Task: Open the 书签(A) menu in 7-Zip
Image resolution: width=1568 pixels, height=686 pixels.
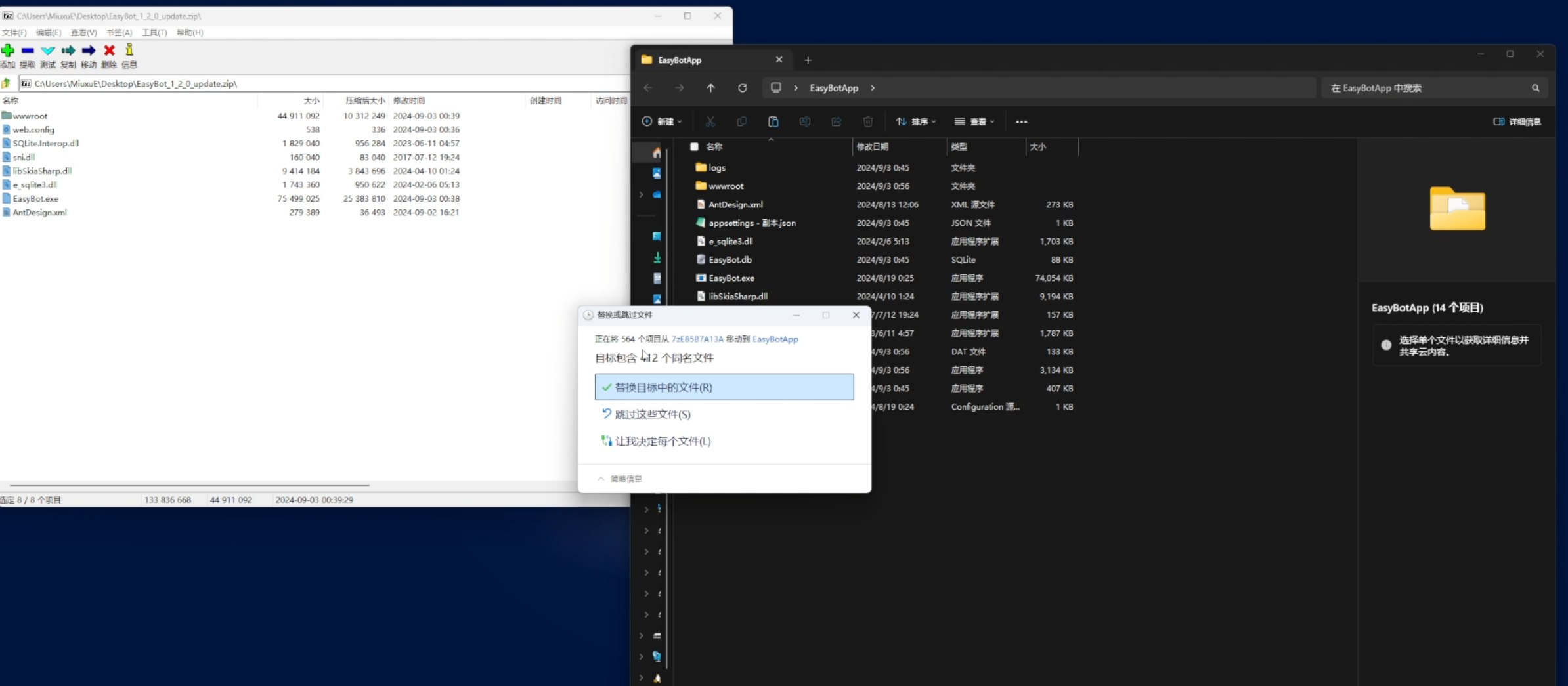Action: pos(120,33)
